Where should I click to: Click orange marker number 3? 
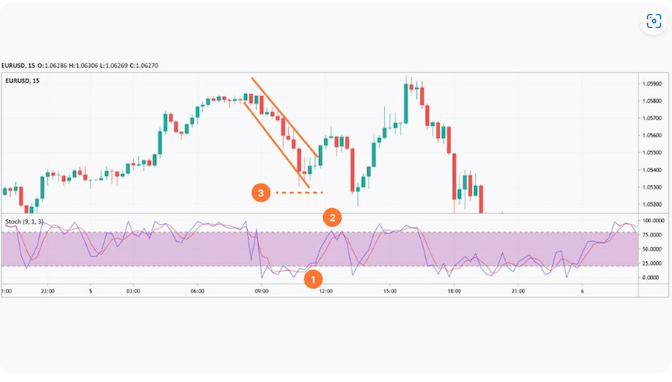pos(261,193)
